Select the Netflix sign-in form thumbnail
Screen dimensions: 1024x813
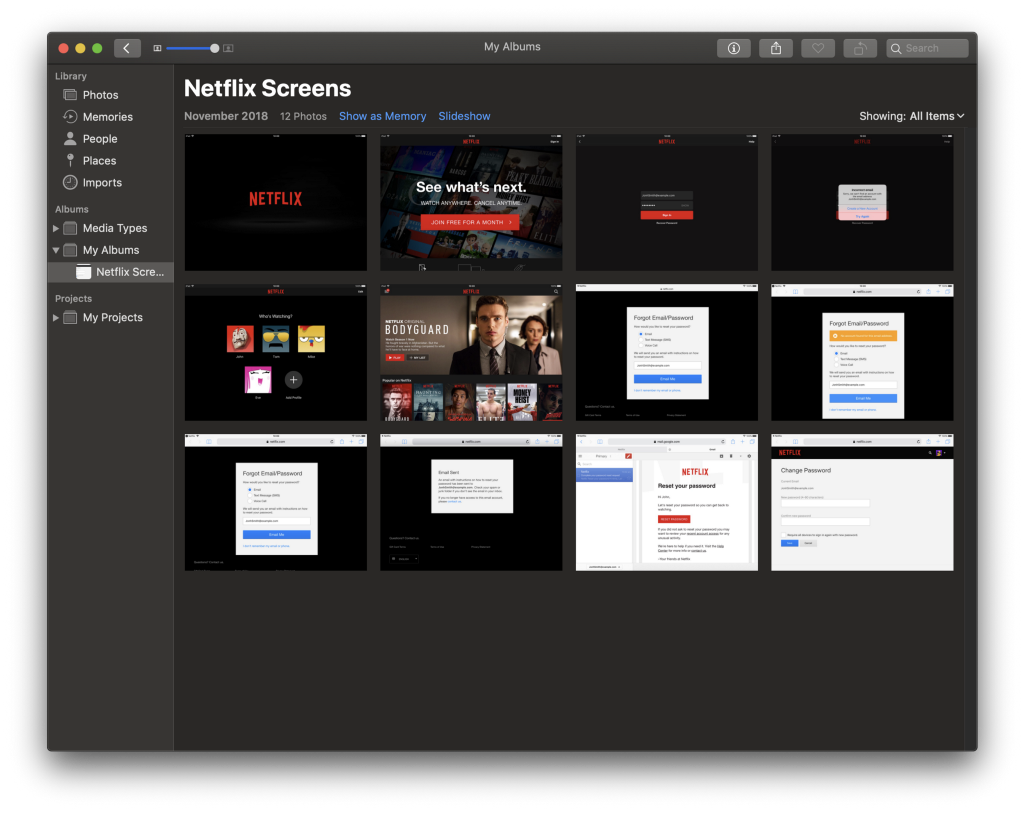[667, 202]
